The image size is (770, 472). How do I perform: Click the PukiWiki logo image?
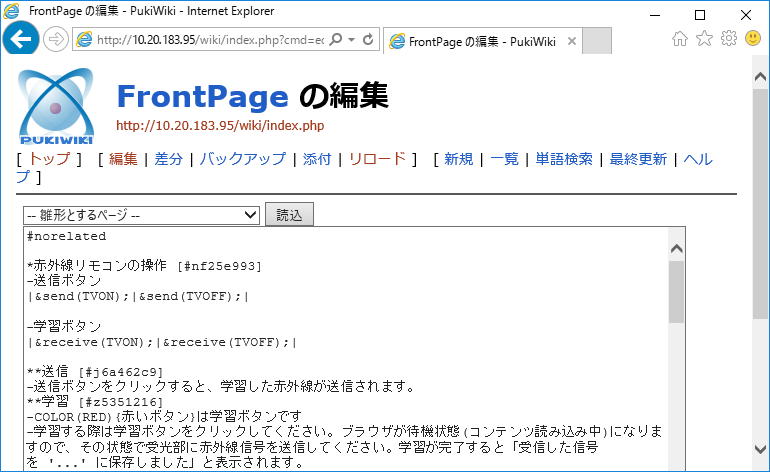[56, 108]
